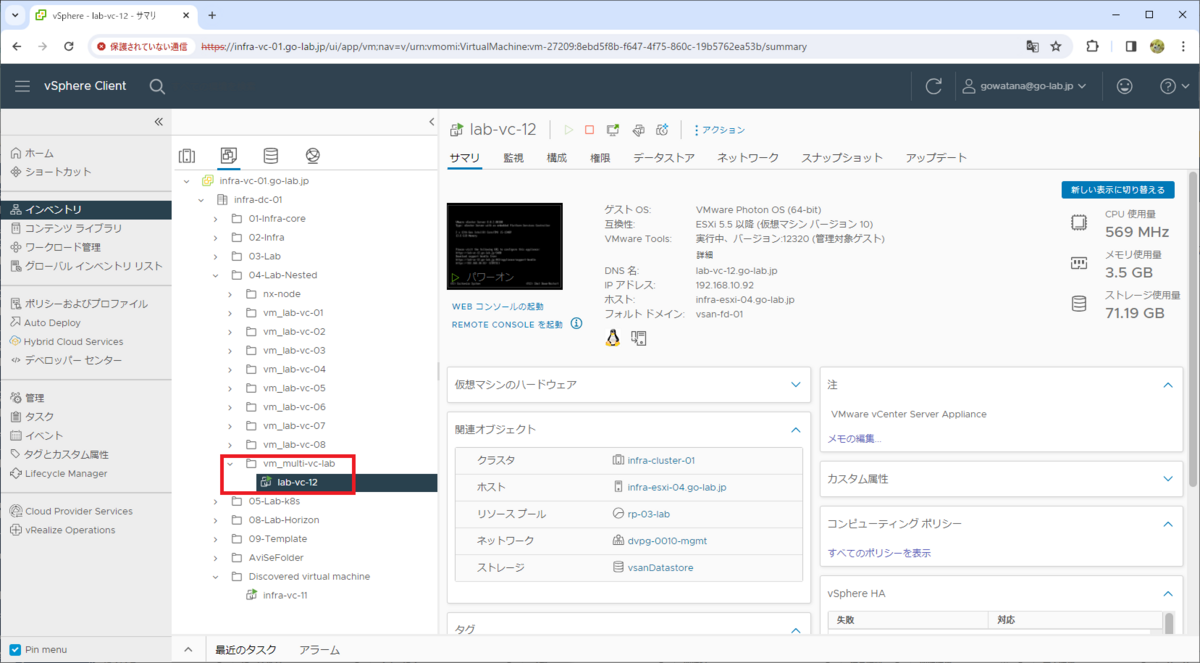Screen dimensions: 1200x663
Task: Collapse the vSphere HA panel
Action: (x=1167, y=594)
